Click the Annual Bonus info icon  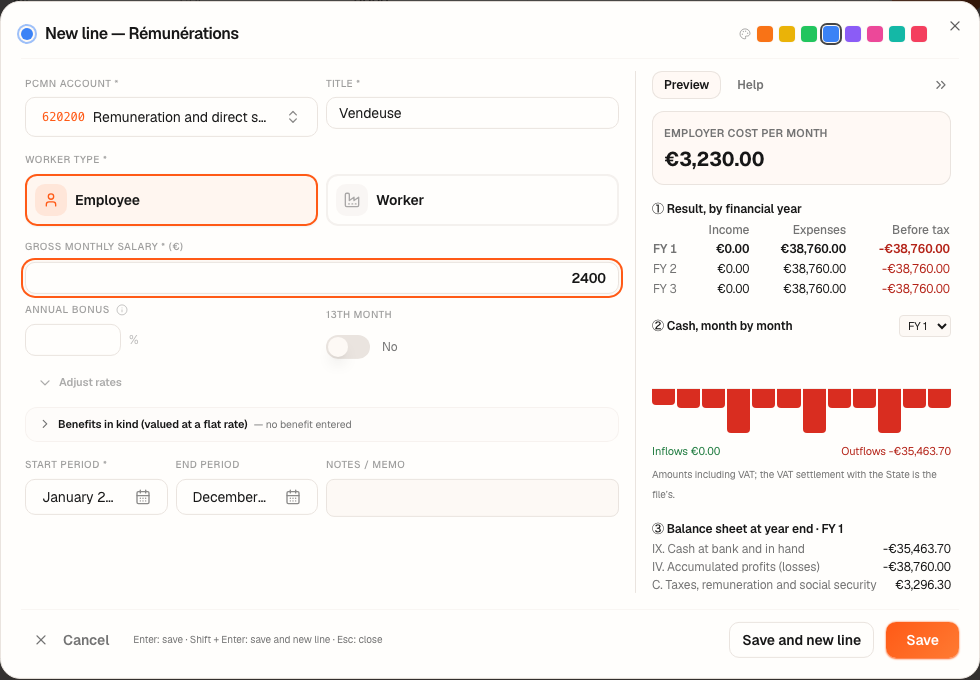click(x=122, y=310)
